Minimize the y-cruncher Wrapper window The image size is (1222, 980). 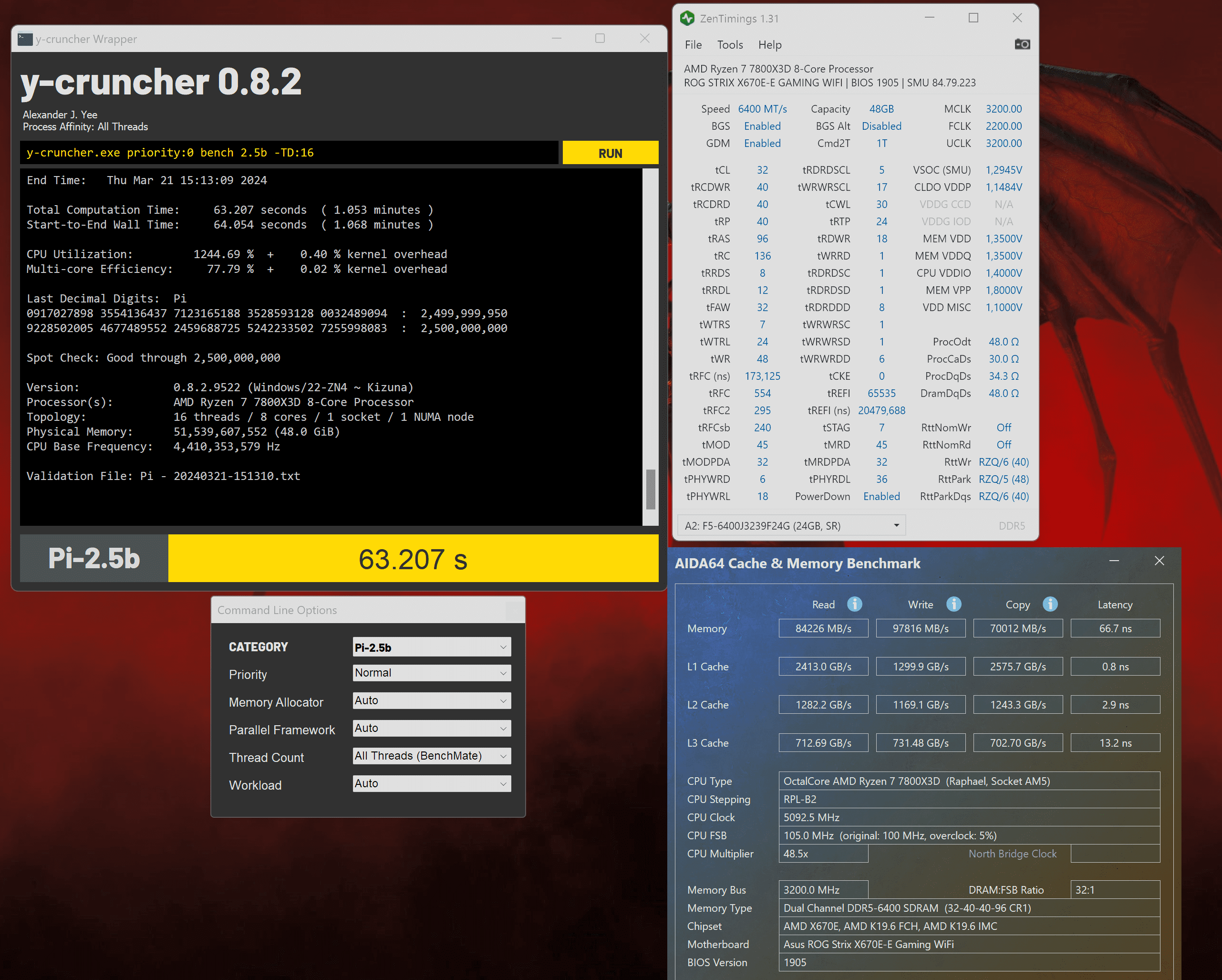557,39
